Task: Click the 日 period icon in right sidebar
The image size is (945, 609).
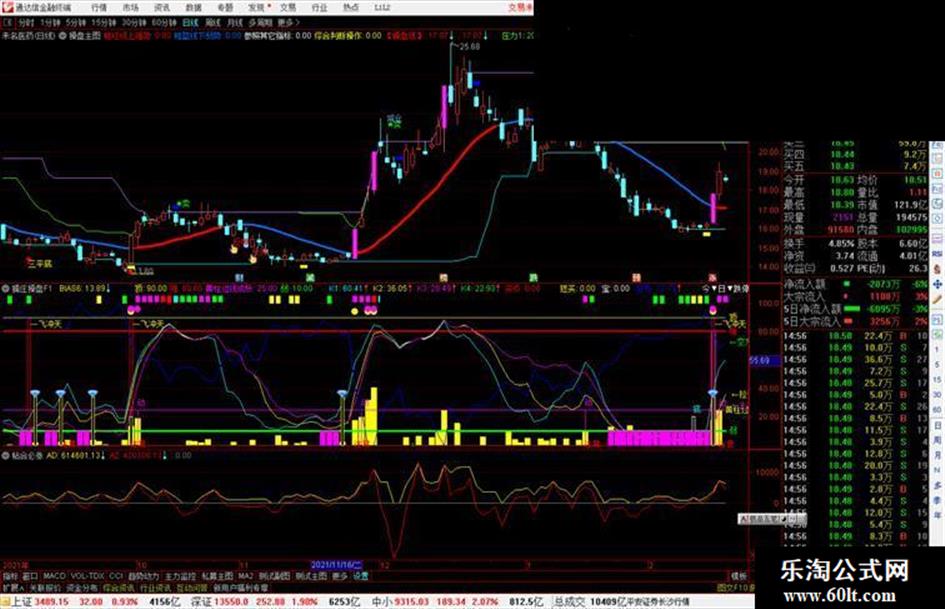Action: coord(937,426)
